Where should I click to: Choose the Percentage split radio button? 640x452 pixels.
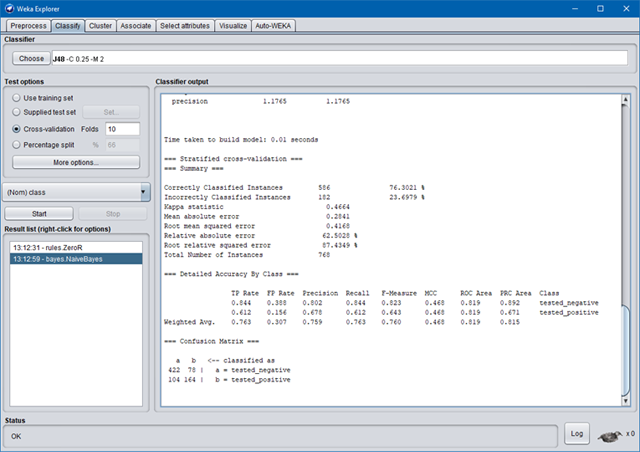point(17,145)
